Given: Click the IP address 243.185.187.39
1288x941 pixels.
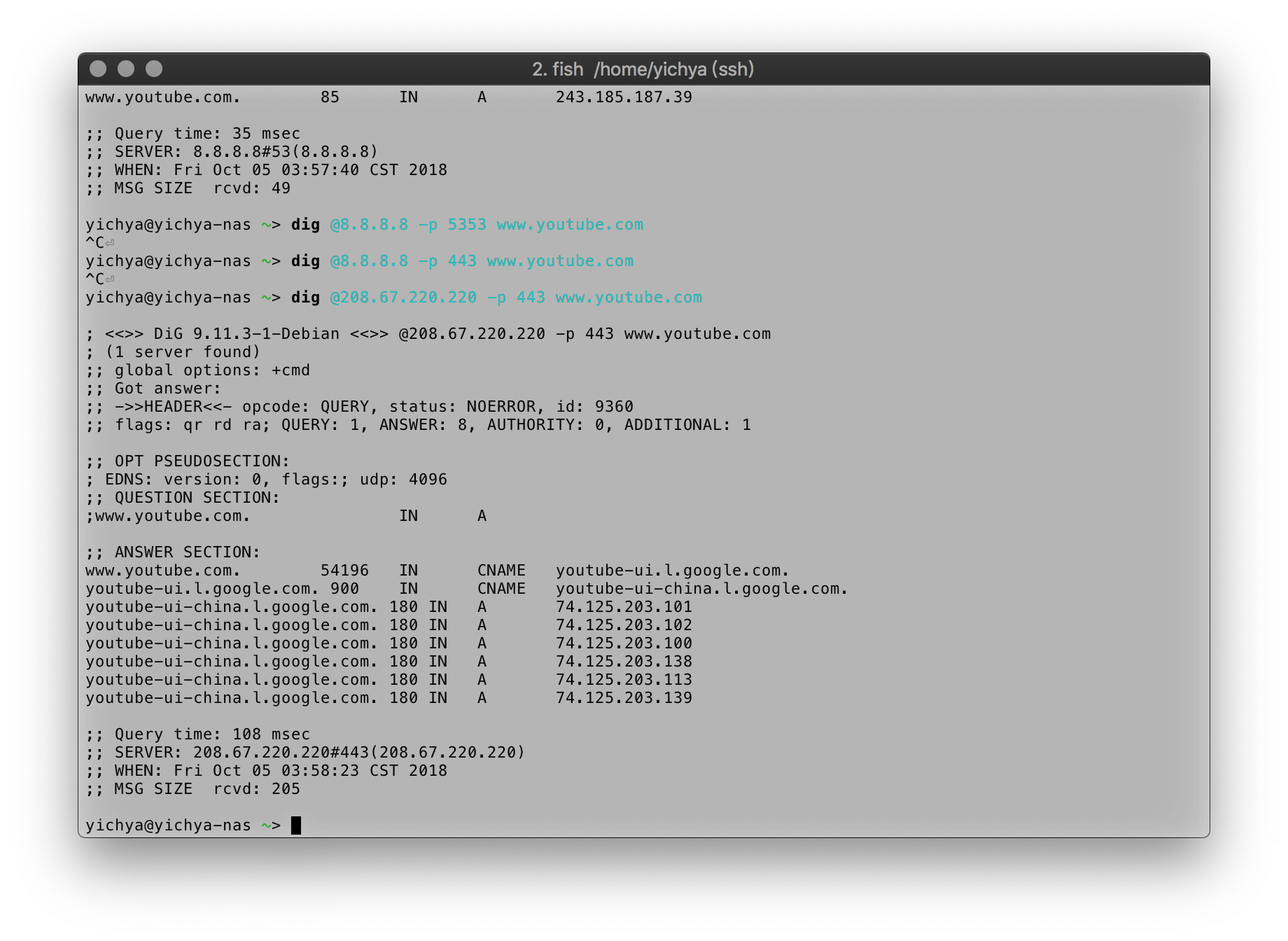Looking at the screenshot, I should [623, 97].
